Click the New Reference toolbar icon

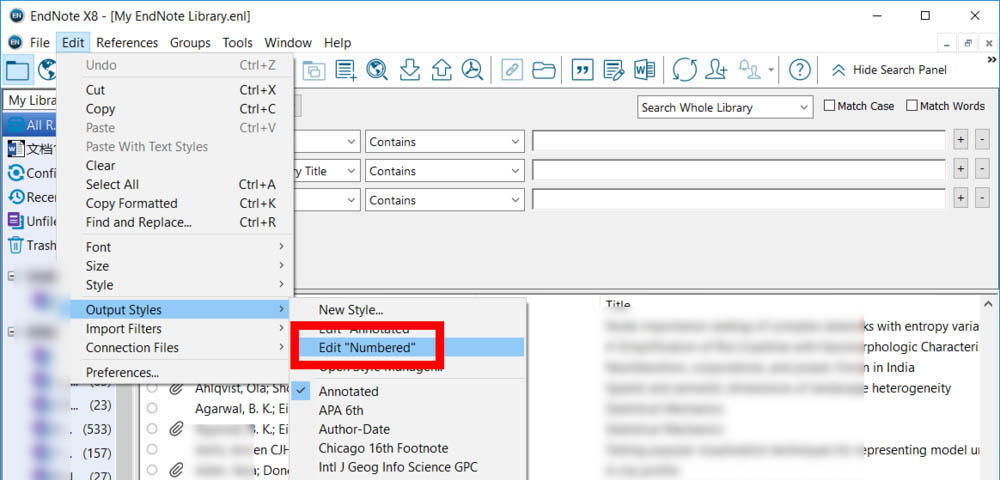pyautogui.click(x=346, y=70)
